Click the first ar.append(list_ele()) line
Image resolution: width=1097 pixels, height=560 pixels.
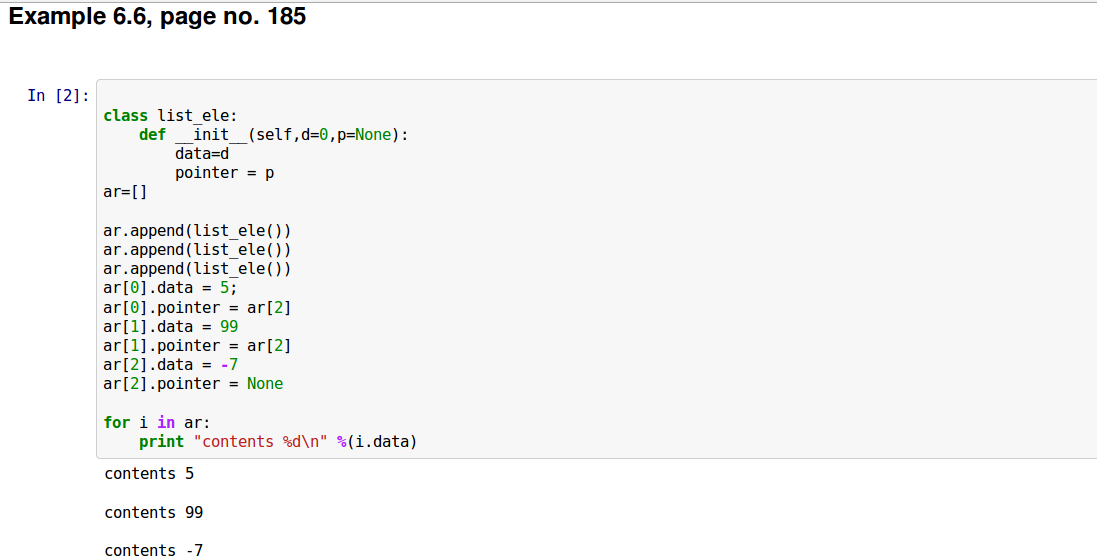coord(197,231)
